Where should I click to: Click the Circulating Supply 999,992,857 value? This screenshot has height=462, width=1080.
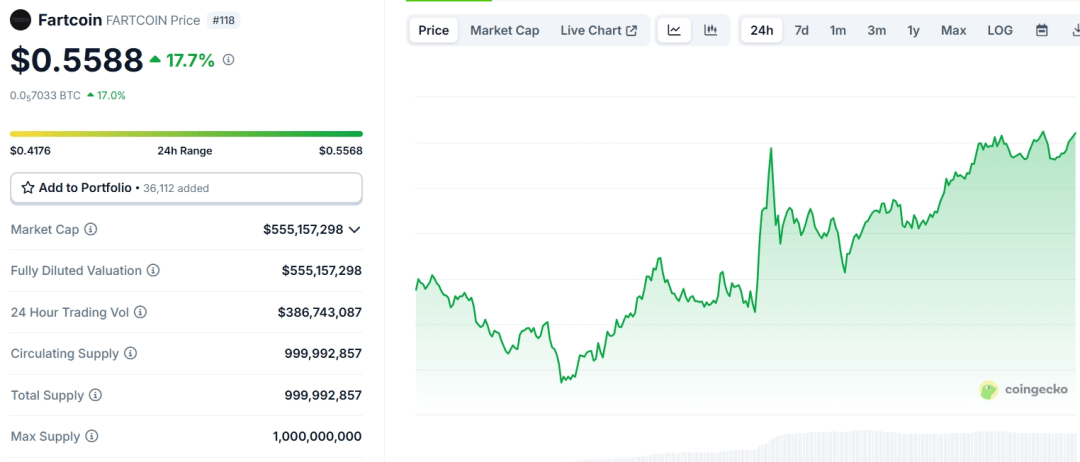click(323, 353)
